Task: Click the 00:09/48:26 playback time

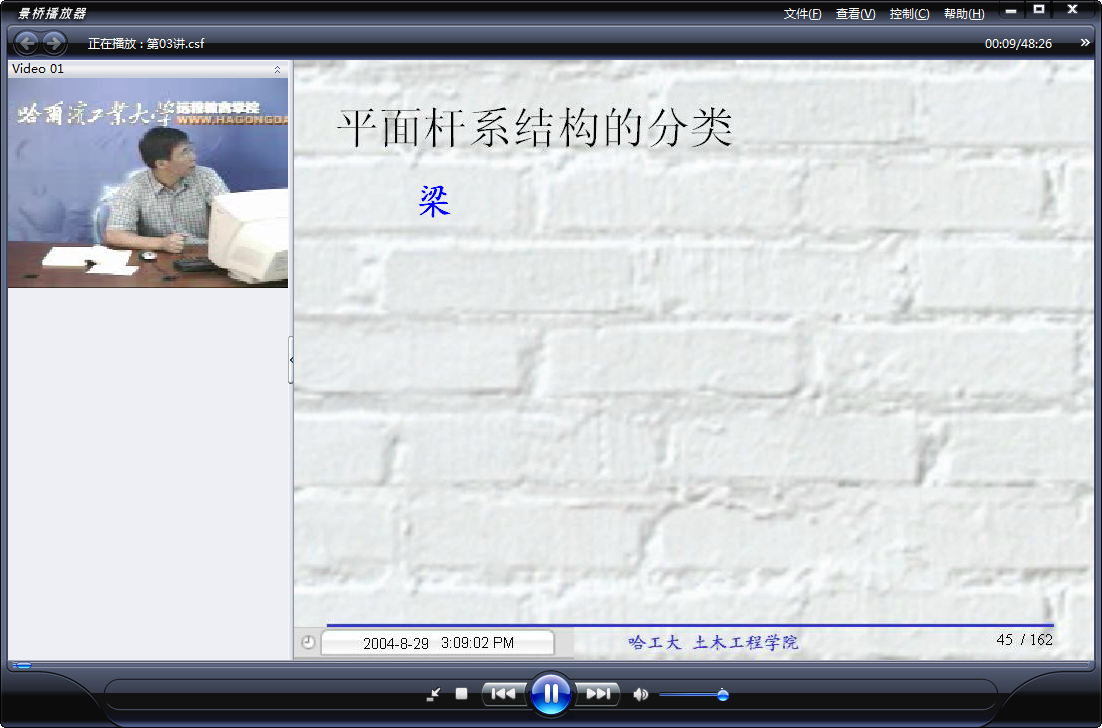Action: (x=1018, y=44)
